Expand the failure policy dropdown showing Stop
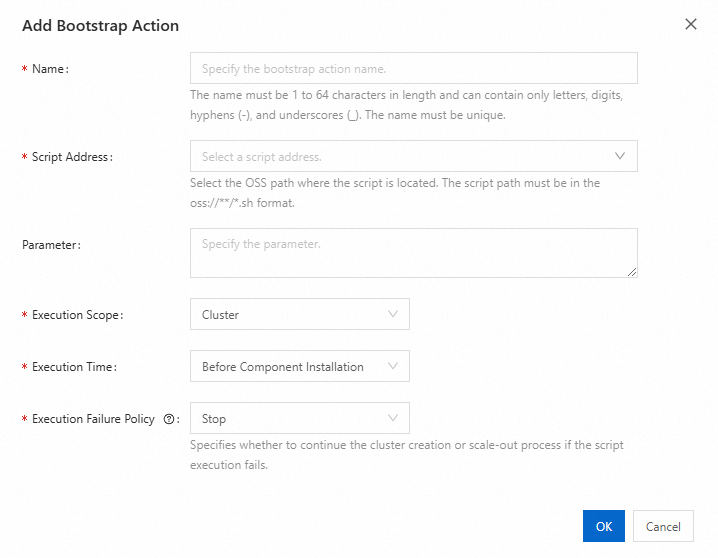The width and height of the screenshot is (718, 558). pyautogui.click(x=290, y=419)
